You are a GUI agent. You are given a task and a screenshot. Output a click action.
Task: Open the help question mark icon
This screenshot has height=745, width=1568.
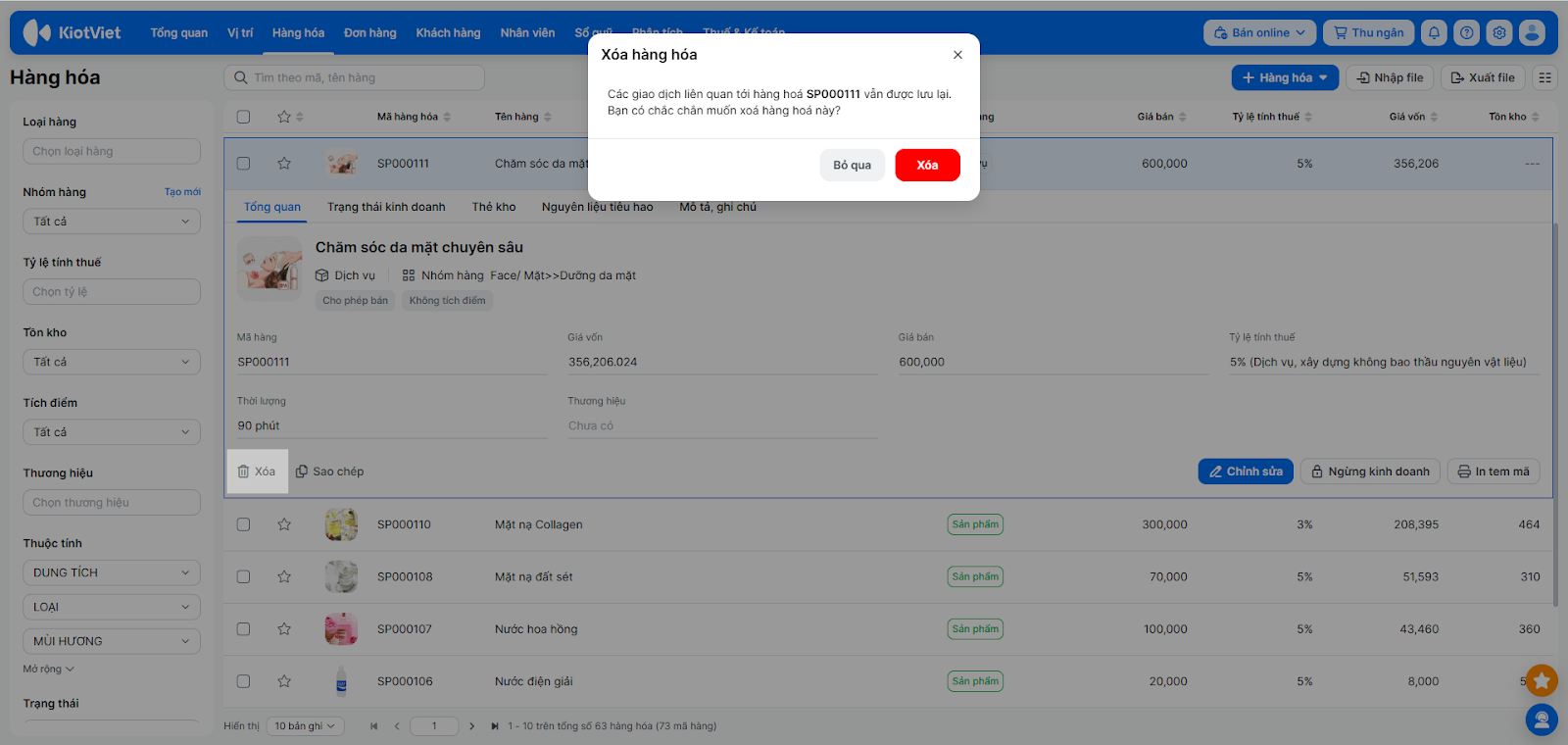coord(1466,32)
